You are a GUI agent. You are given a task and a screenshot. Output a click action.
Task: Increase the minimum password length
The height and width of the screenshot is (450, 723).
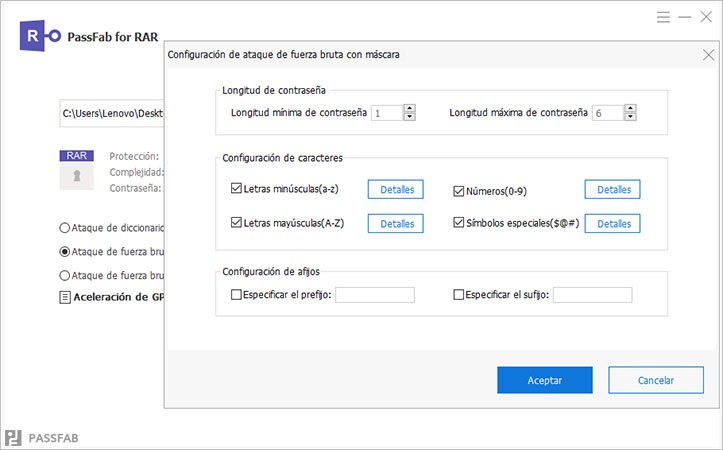(409, 108)
